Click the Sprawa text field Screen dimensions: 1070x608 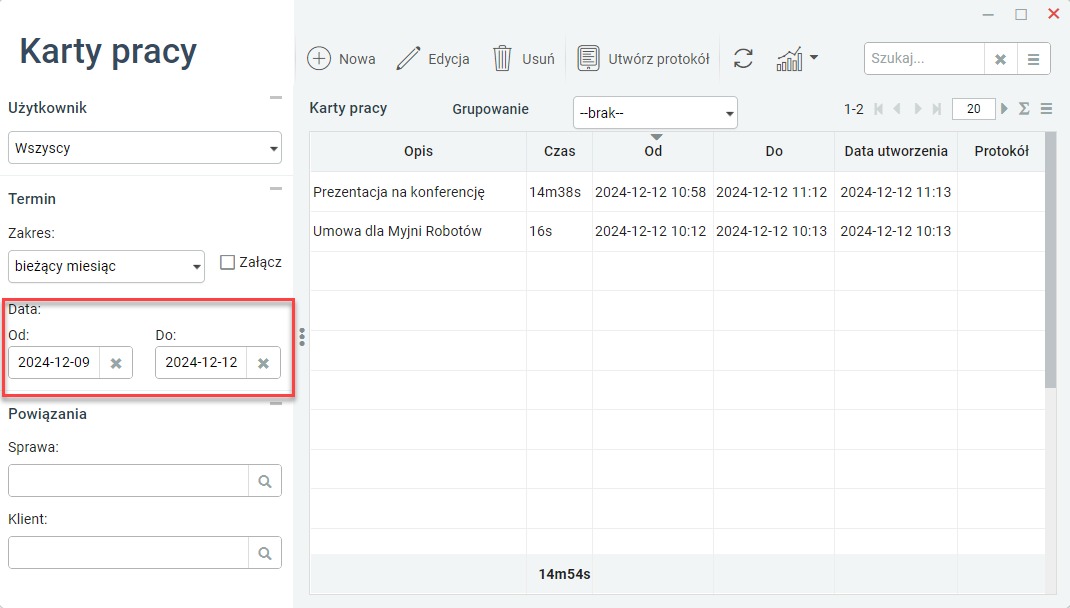[x=128, y=481]
